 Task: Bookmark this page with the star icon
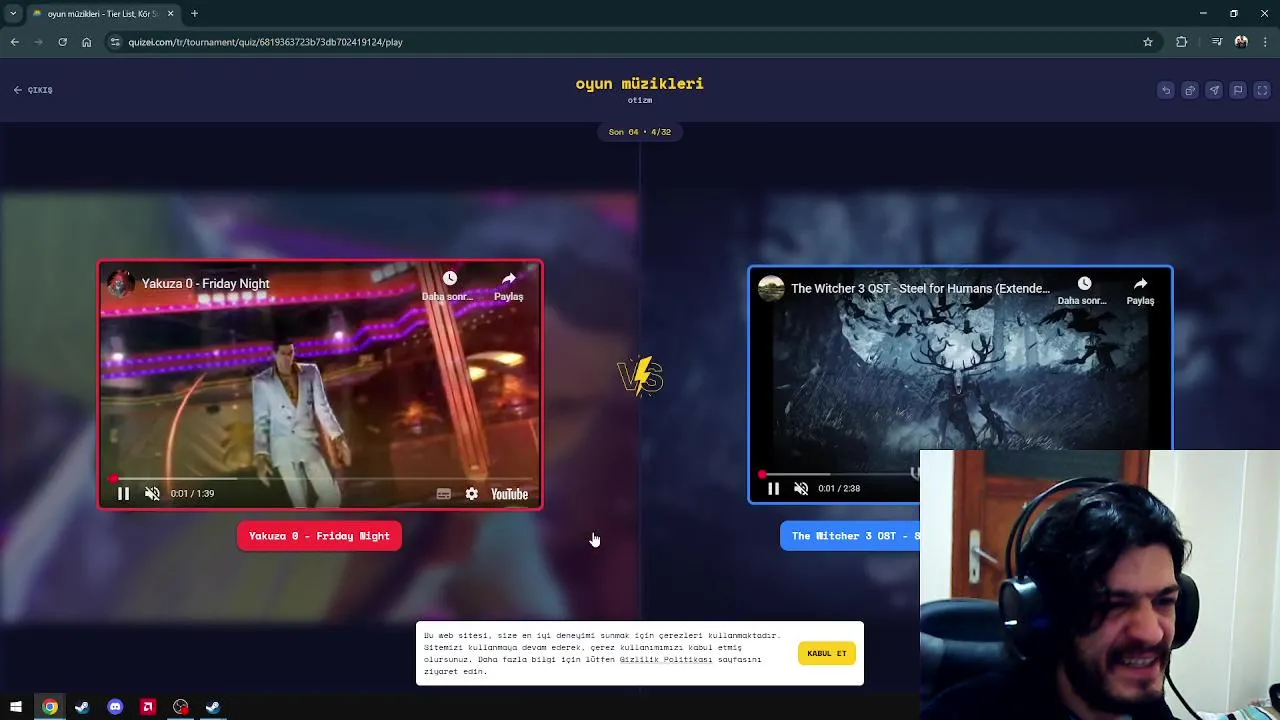[1148, 42]
